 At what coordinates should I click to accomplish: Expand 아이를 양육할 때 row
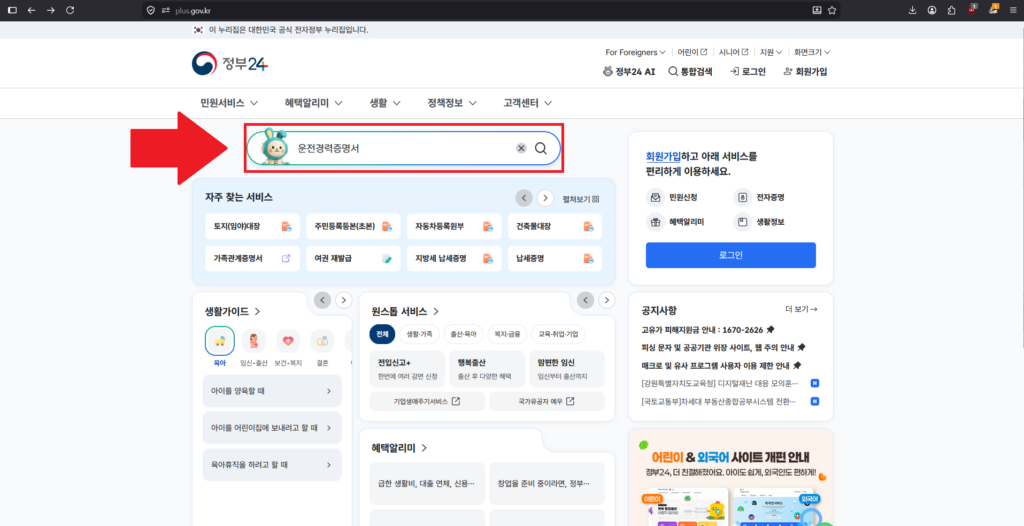(x=272, y=391)
